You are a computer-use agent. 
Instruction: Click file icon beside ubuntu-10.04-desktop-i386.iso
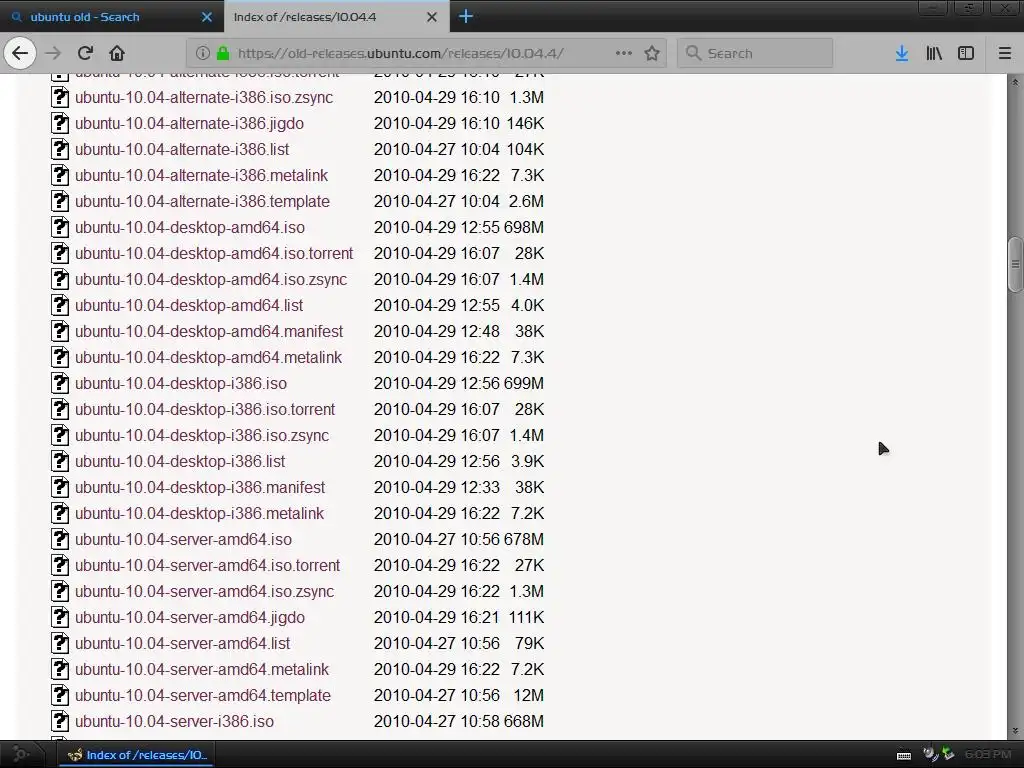pyautogui.click(x=60, y=383)
